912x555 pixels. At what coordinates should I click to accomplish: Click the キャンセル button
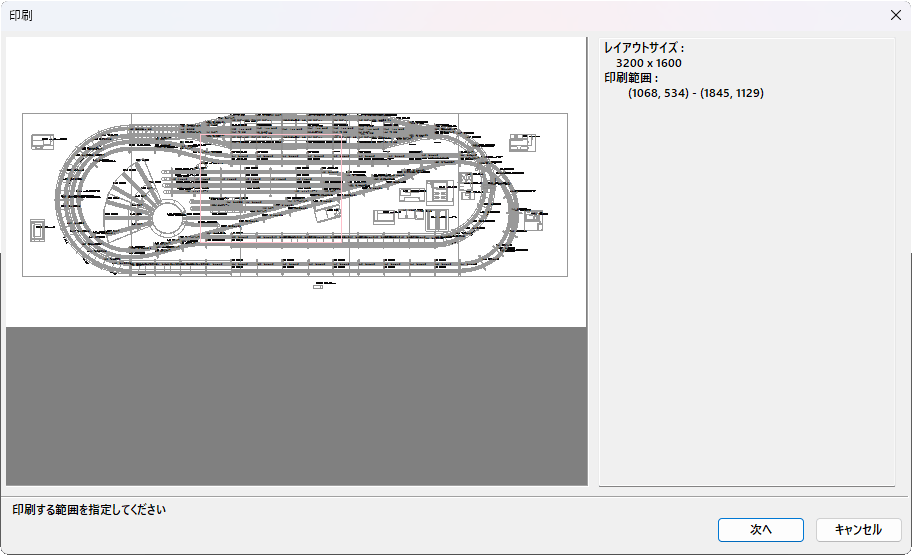point(858,529)
